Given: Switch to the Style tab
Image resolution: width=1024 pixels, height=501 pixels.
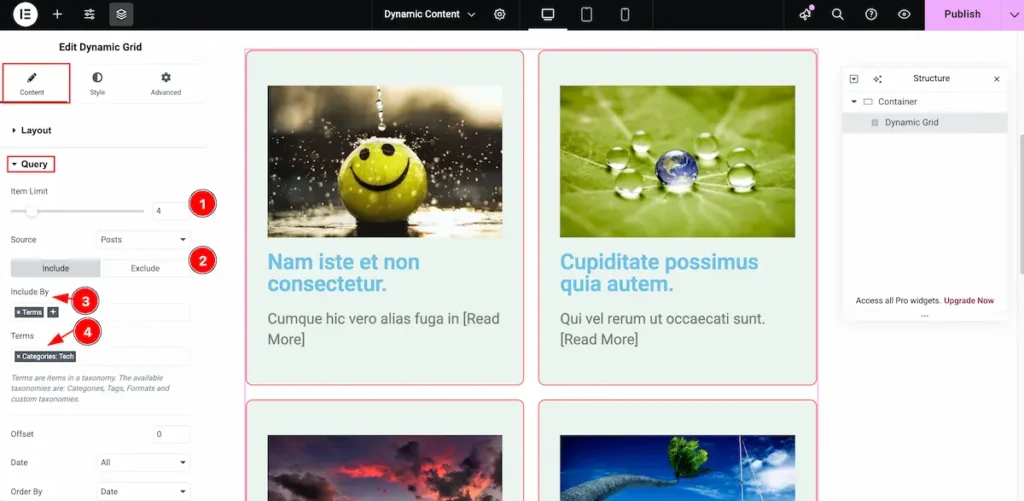Looking at the screenshot, I should tap(97, 83).
